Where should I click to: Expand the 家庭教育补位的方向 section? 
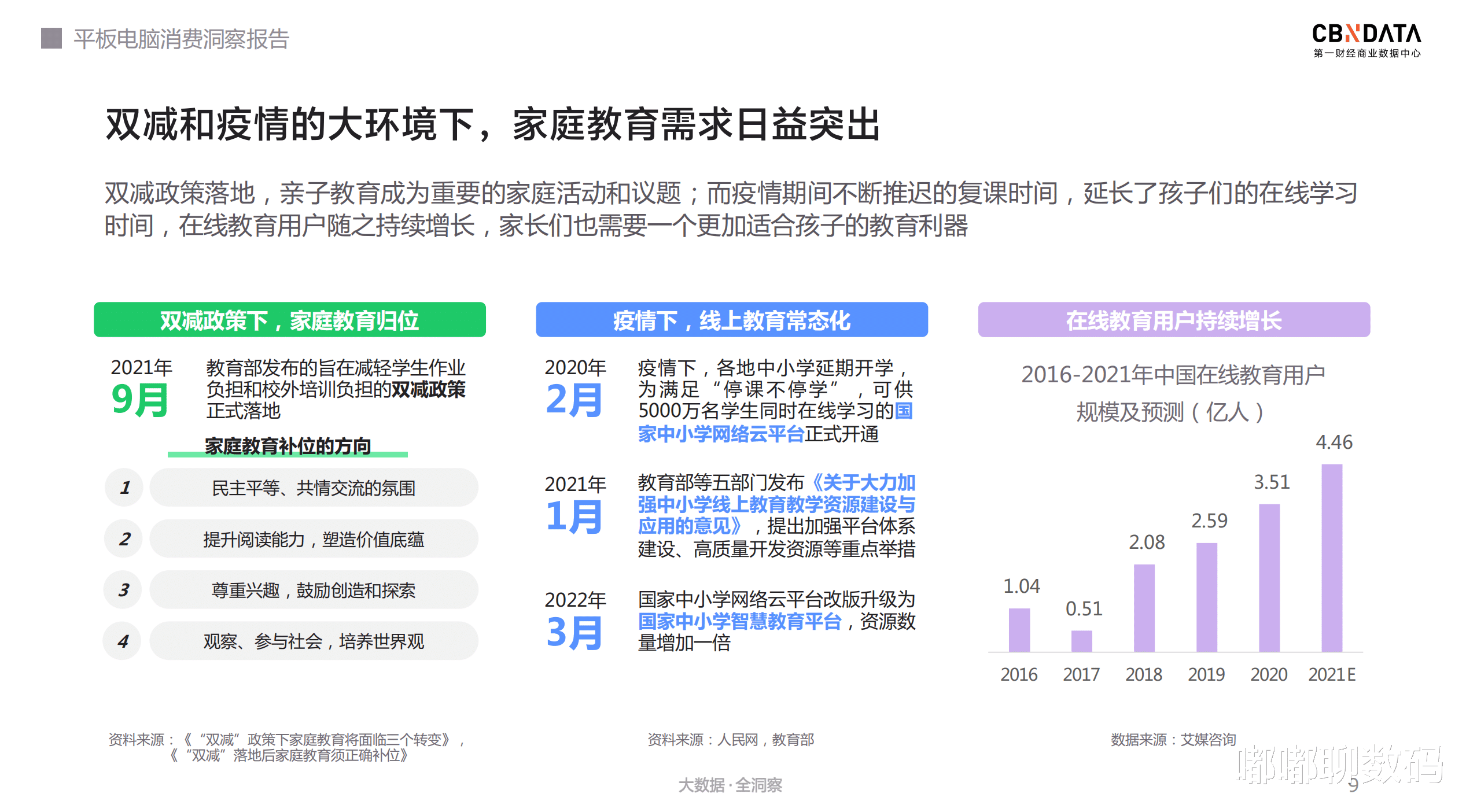288,446
